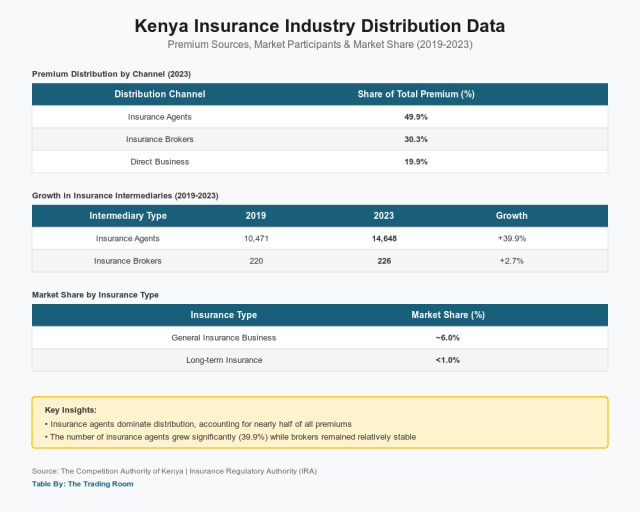Click the main title 'Kenya Insurance Industry Distribution Data'
Screen dimensions: 640x512
pyautogui.click(x=319, y=25)
